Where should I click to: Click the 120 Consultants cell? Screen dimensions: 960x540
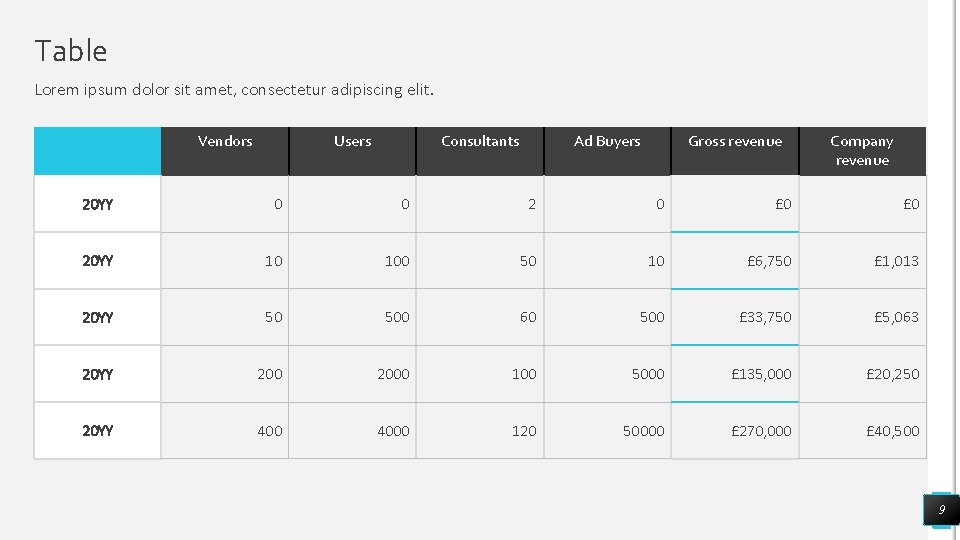pyautogui.click(x=524, y=431)
